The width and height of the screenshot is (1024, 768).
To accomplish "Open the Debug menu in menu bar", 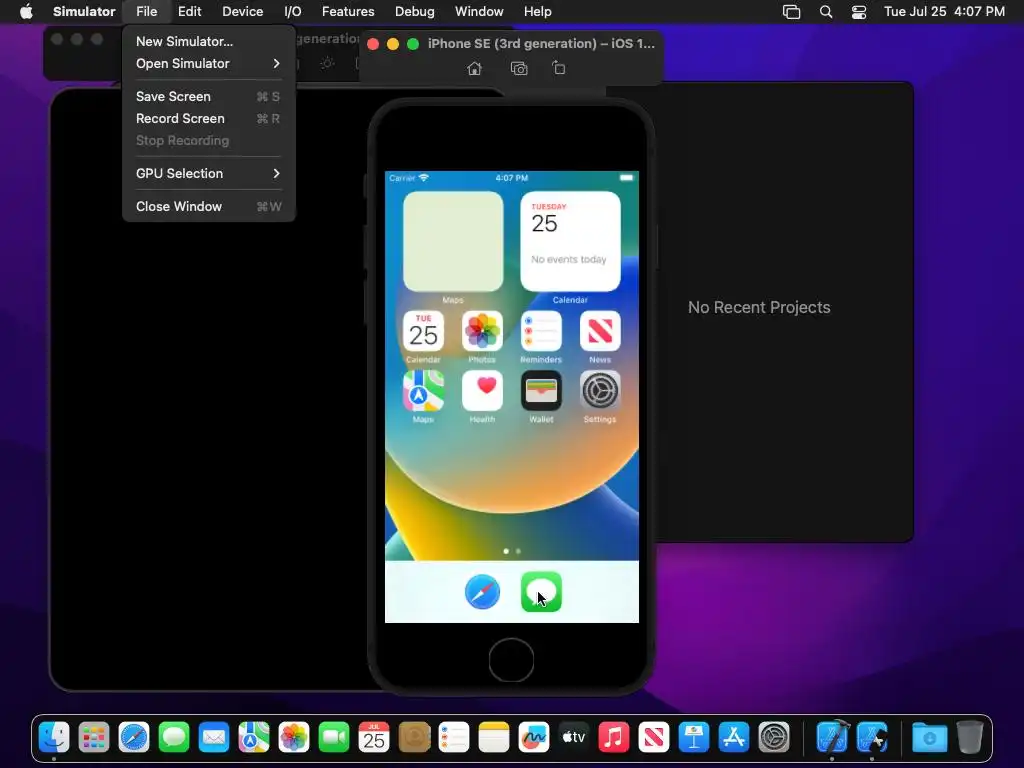I will tap(415, 11).
